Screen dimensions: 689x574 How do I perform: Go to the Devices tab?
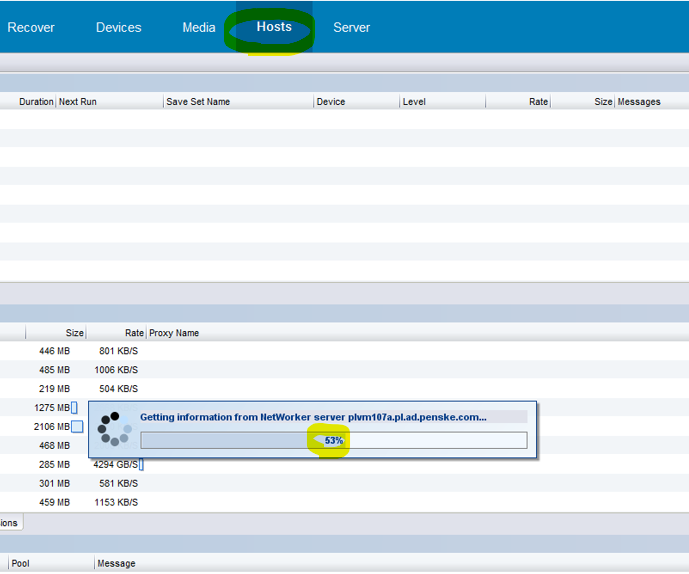(x=118, y=27)
